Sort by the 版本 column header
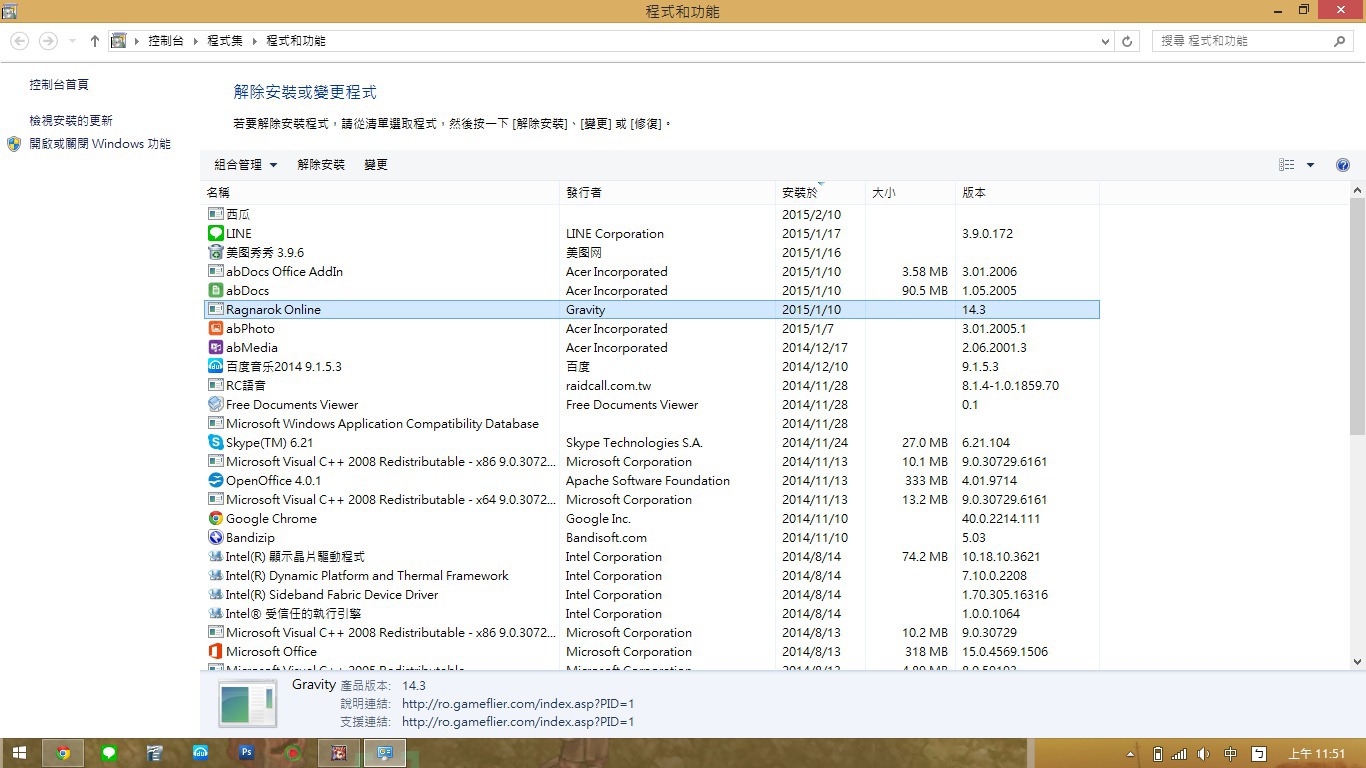 click(x=1027, y=192)
